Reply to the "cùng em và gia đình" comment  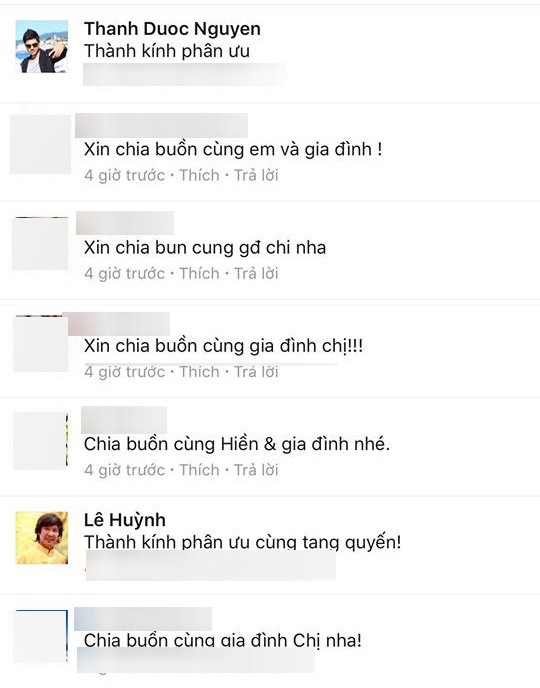point(256,175)
